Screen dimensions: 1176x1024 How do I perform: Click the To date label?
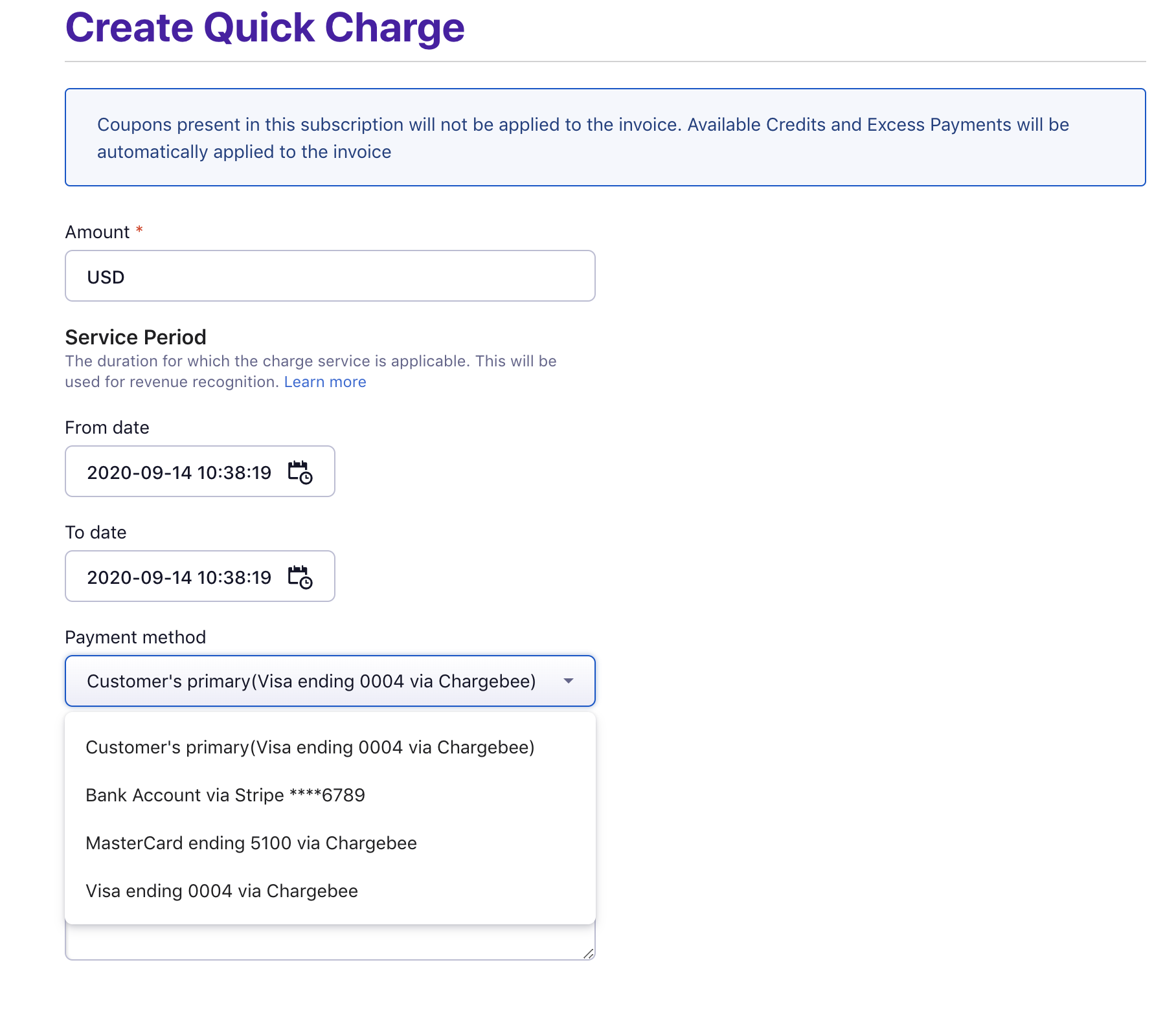96,532
